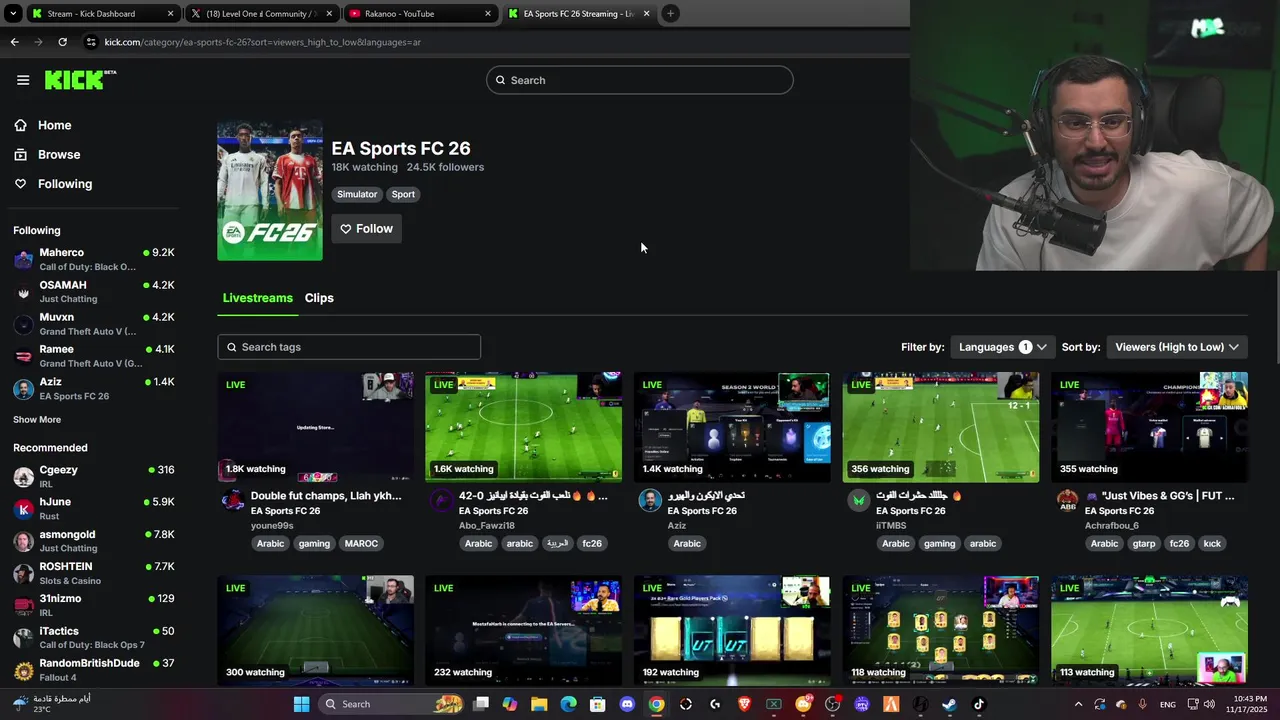This screenshot has width=1280, height=720.
Task: Click the Home house icon
Action: click(20, 125)
